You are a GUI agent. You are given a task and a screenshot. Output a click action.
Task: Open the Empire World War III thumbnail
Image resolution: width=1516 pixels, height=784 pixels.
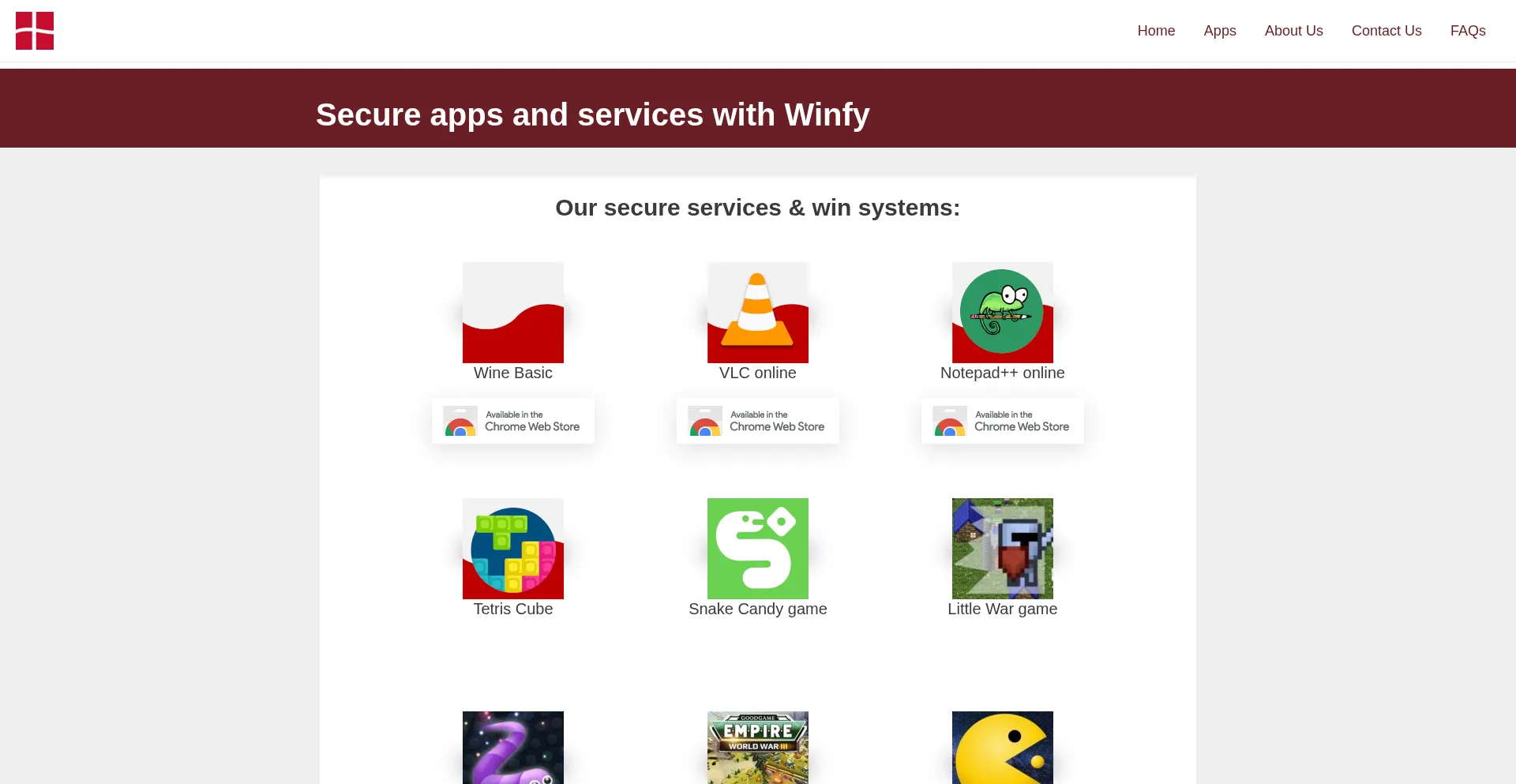click(758, 748)
